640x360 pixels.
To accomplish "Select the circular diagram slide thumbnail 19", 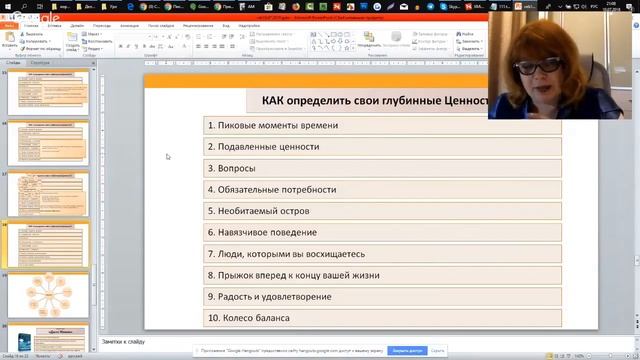I will tap(48, 296).
